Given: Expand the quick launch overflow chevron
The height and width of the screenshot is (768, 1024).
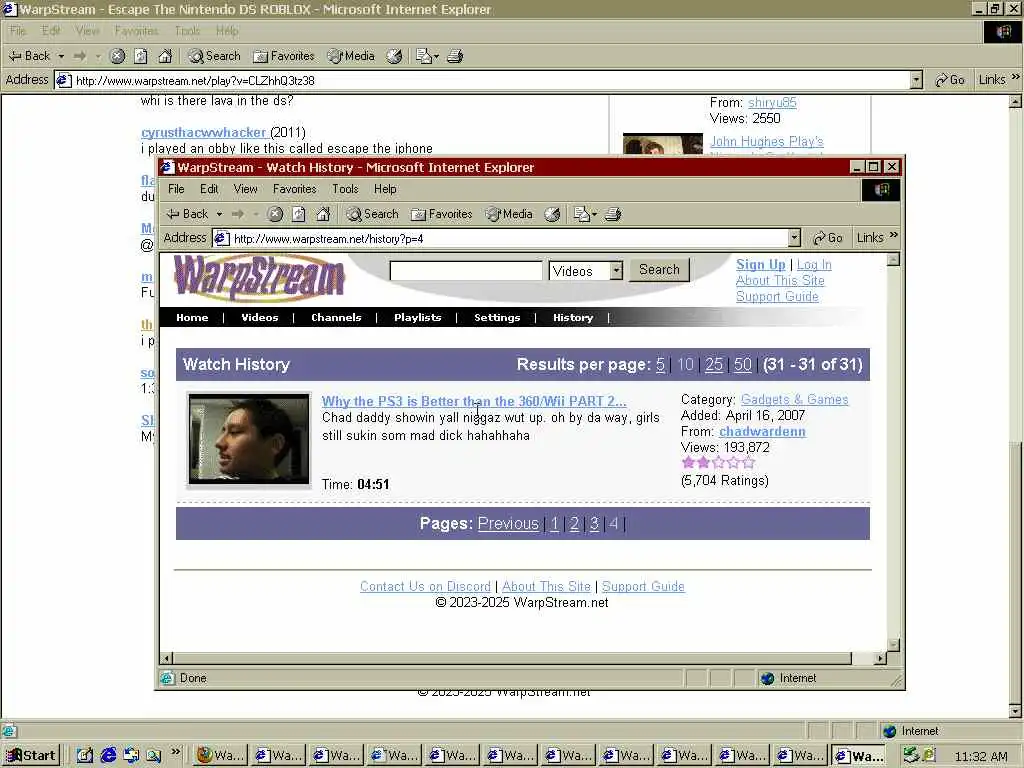Looking at the screenshot, I should 175,752.
